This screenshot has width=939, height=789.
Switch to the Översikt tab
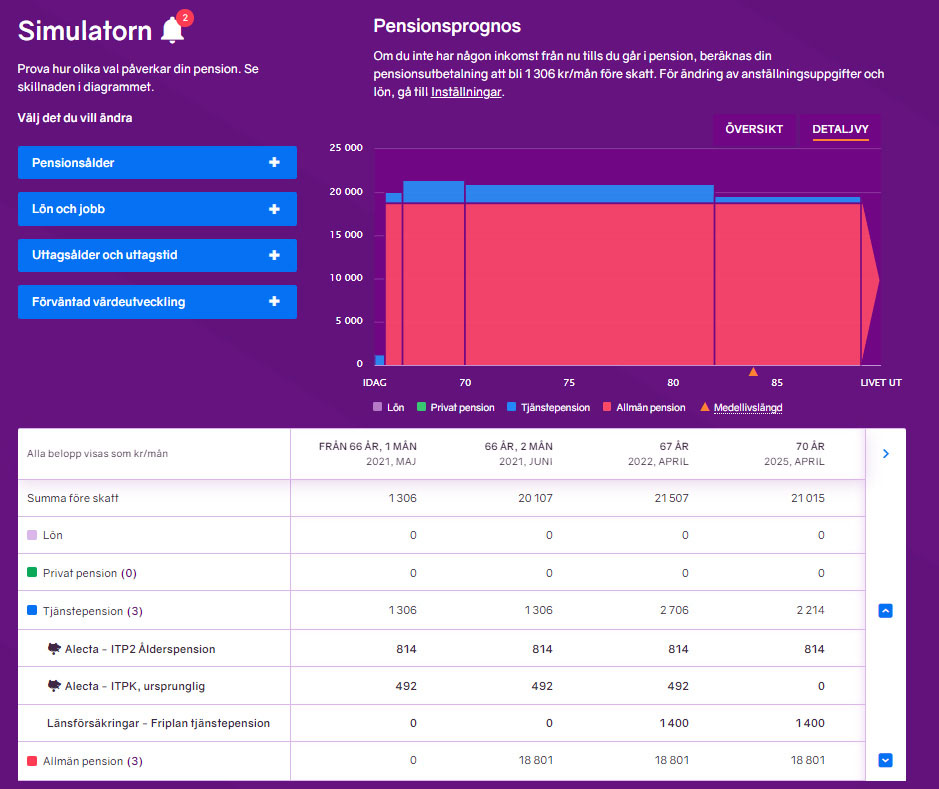point(754,129)
